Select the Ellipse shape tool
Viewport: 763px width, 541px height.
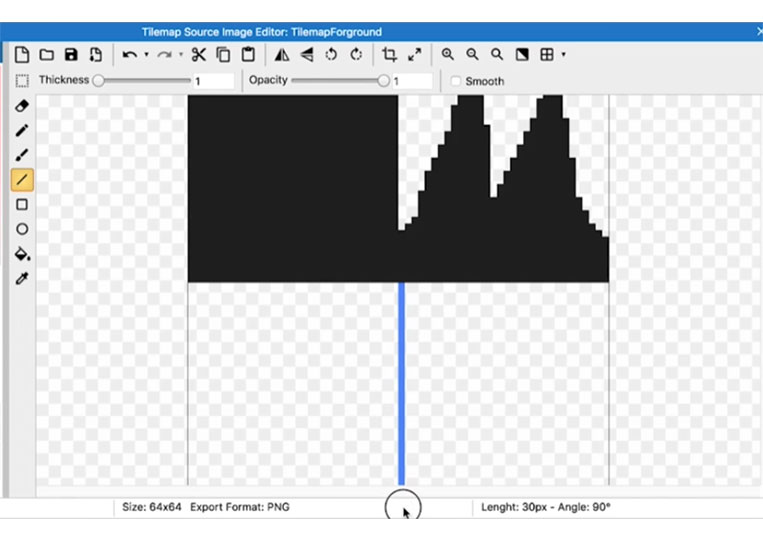click(22, 229)
